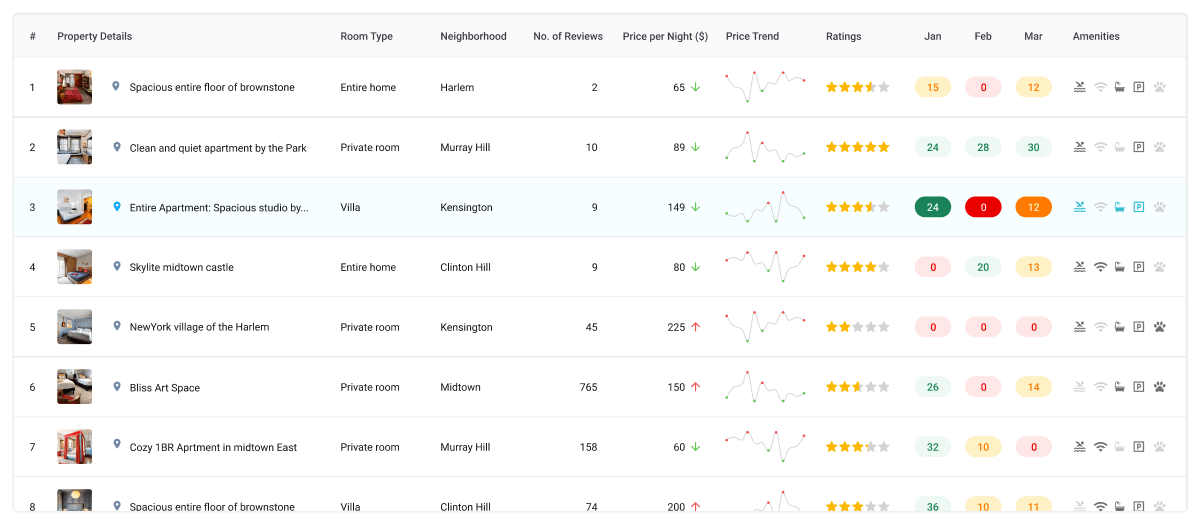This screenshot has height=522, width=1200.
Task: Click the location pin beside Skylite midtown castle
Action: (116, 267)
